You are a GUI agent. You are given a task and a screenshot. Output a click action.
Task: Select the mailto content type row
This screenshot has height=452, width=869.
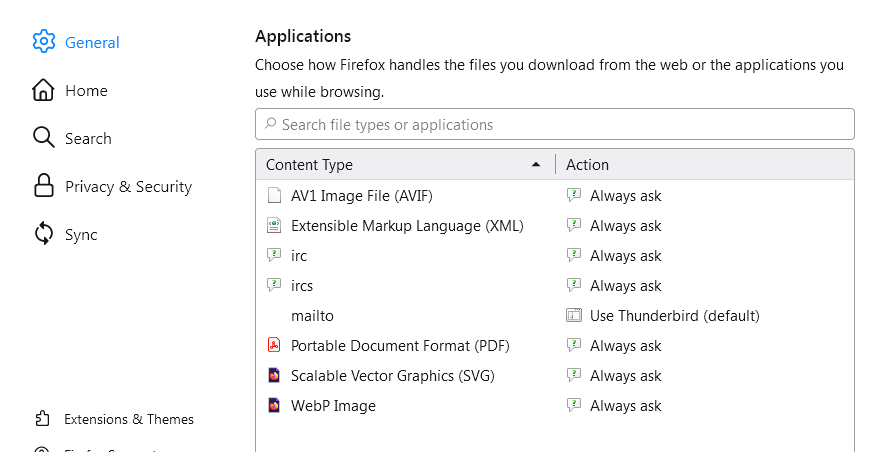(555, 315)
